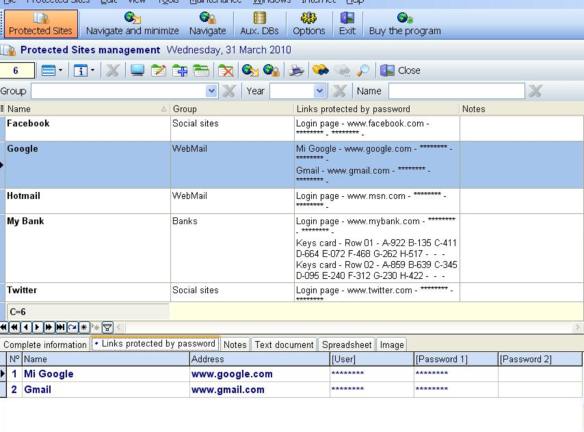Click the edit record pencil icon

click(159, 70)
